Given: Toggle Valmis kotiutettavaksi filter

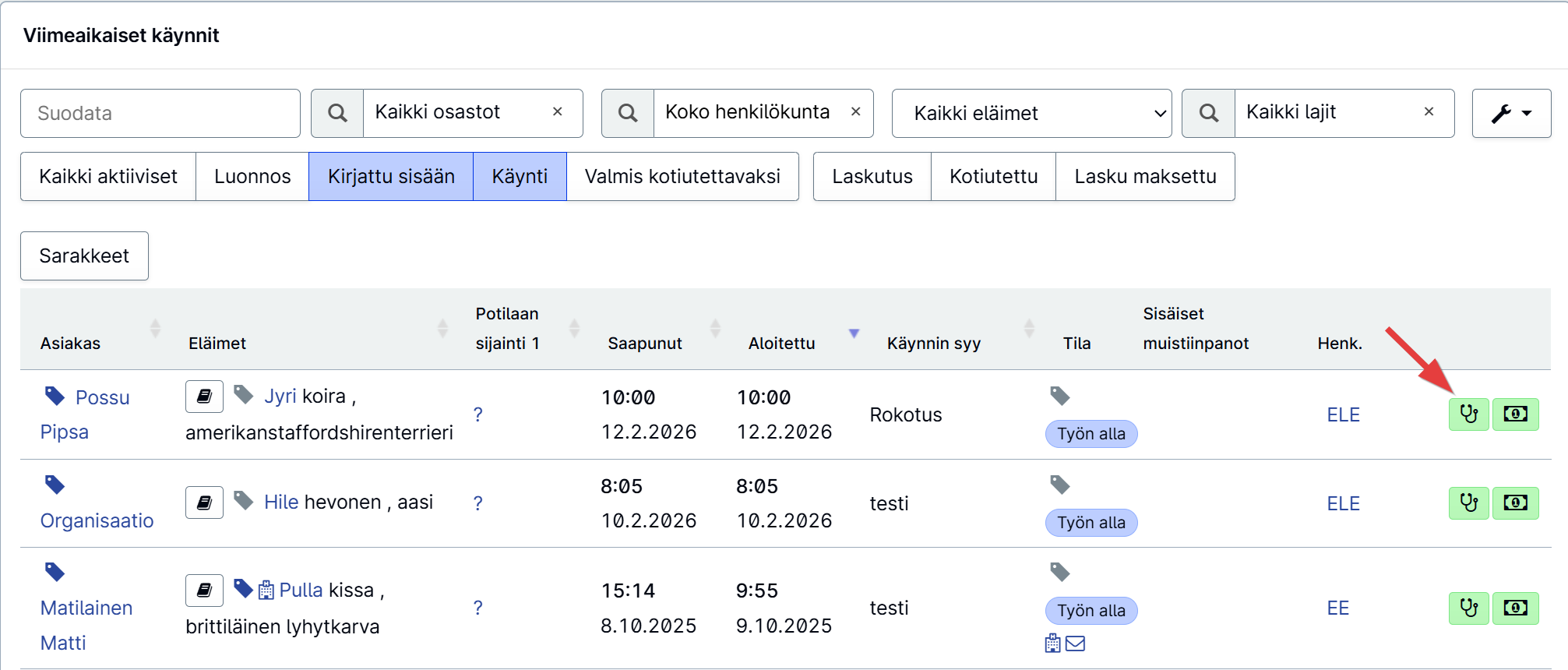Looking at the screenshot, I should (x=682, y=176).
